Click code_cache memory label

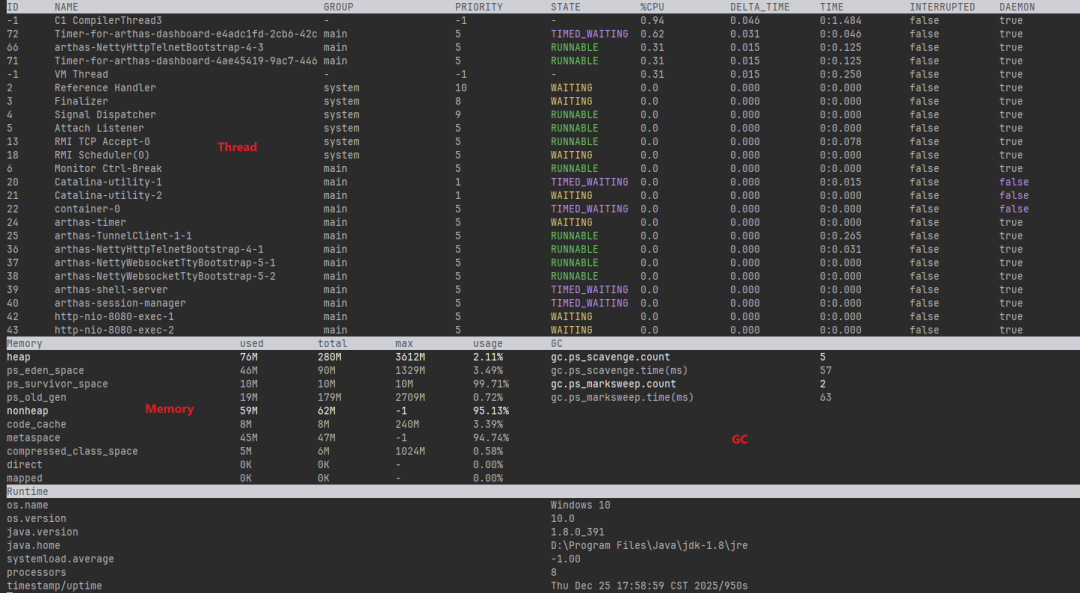coord(37,424)
